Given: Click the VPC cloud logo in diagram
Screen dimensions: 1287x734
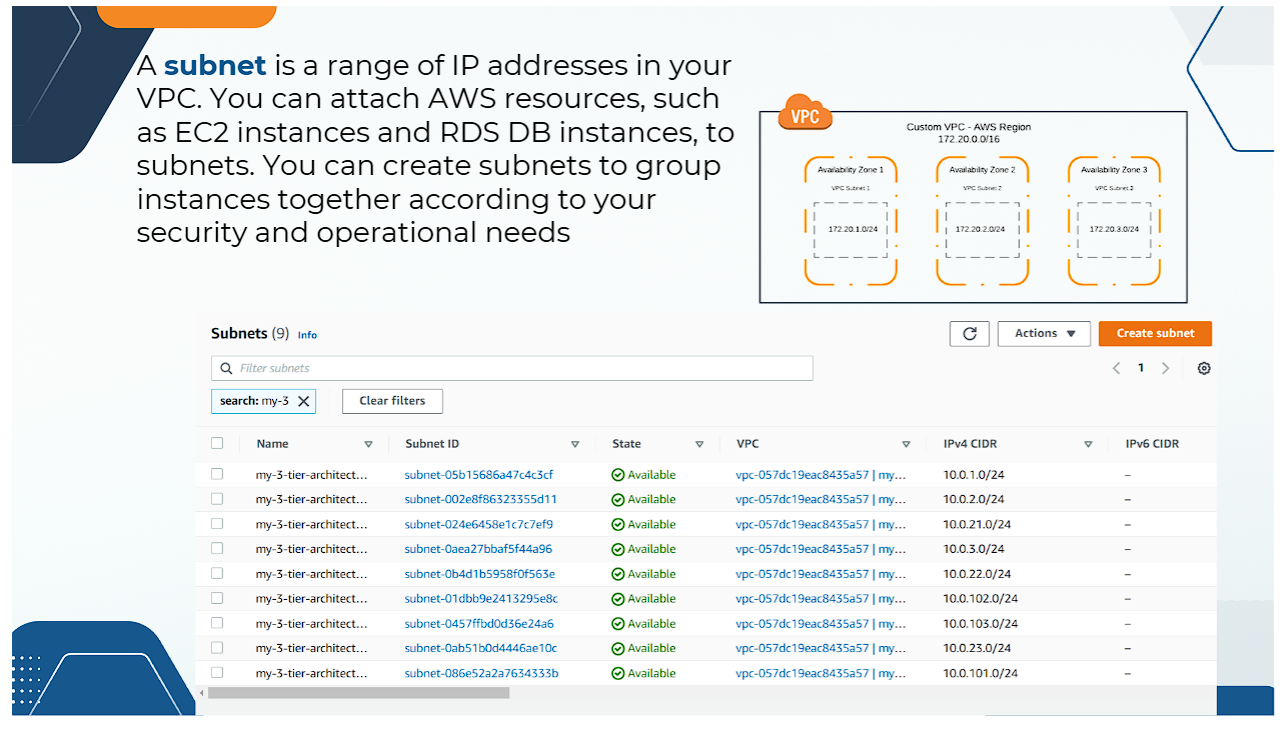Looking at the screenshot, I should click(x=805, y=112).
